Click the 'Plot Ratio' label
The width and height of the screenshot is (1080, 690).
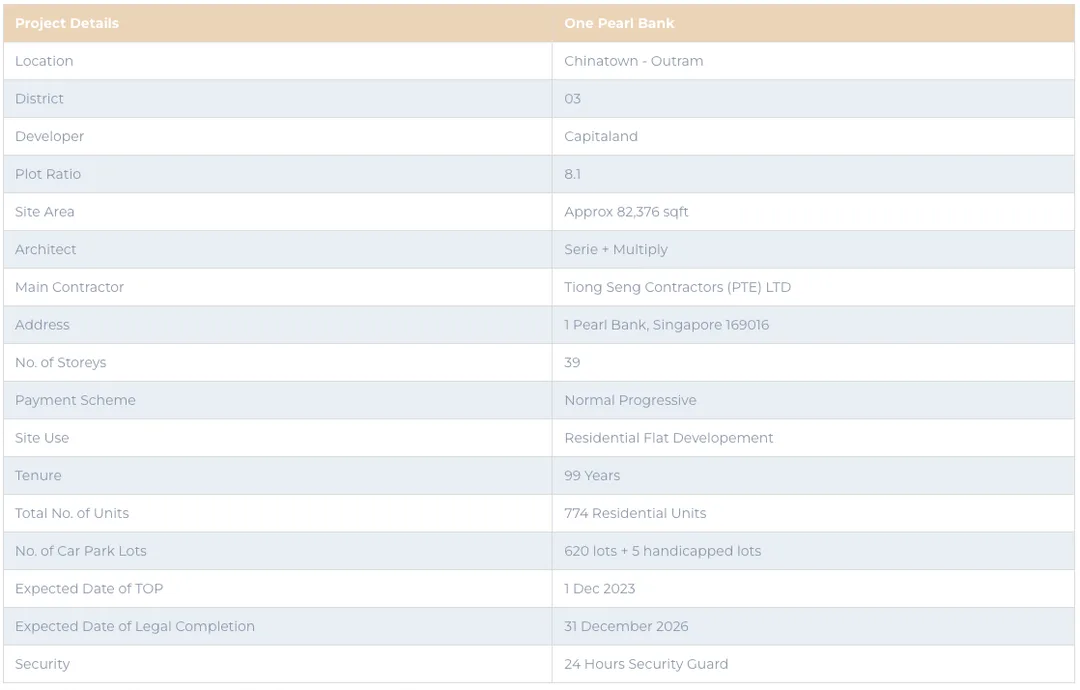[x=48, y=174]
